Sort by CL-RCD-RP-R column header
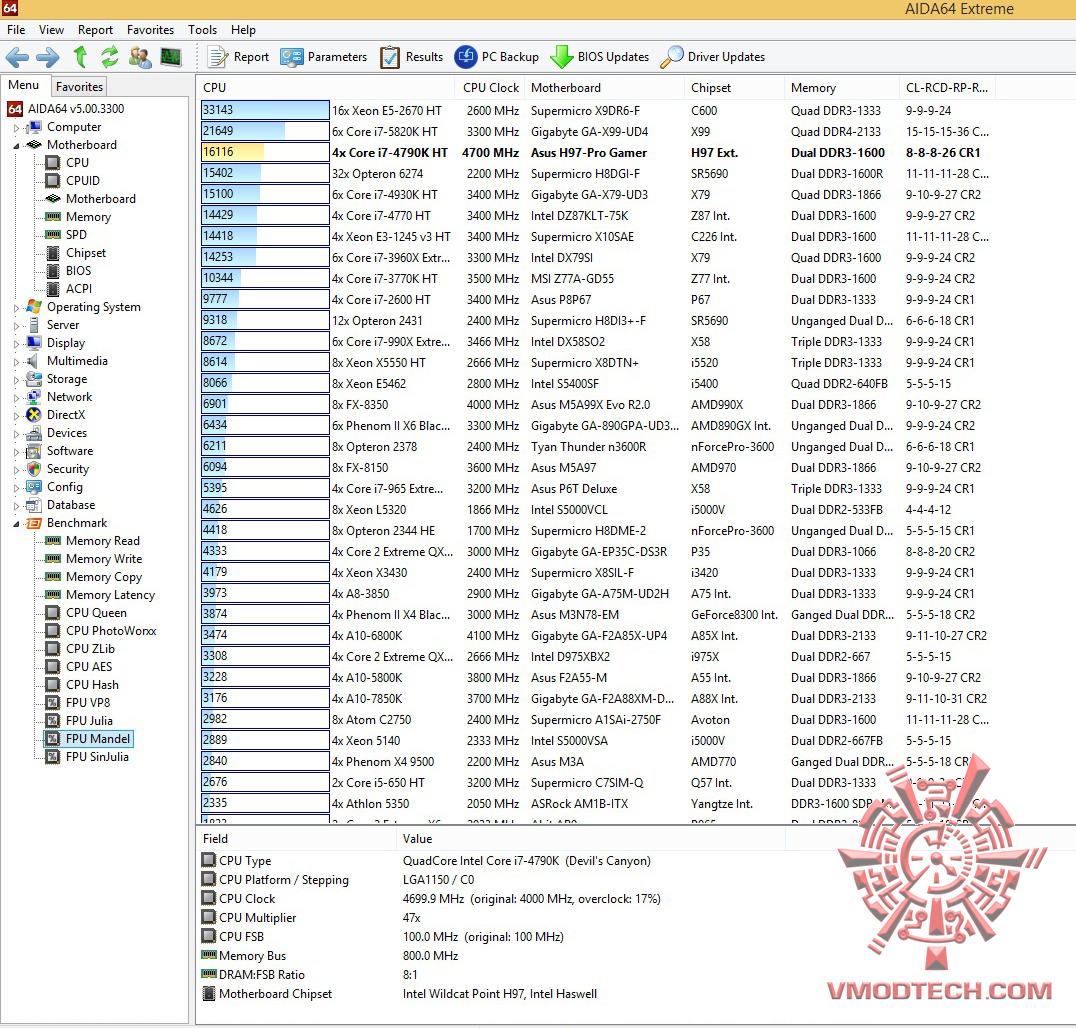 tap(947, 88)
